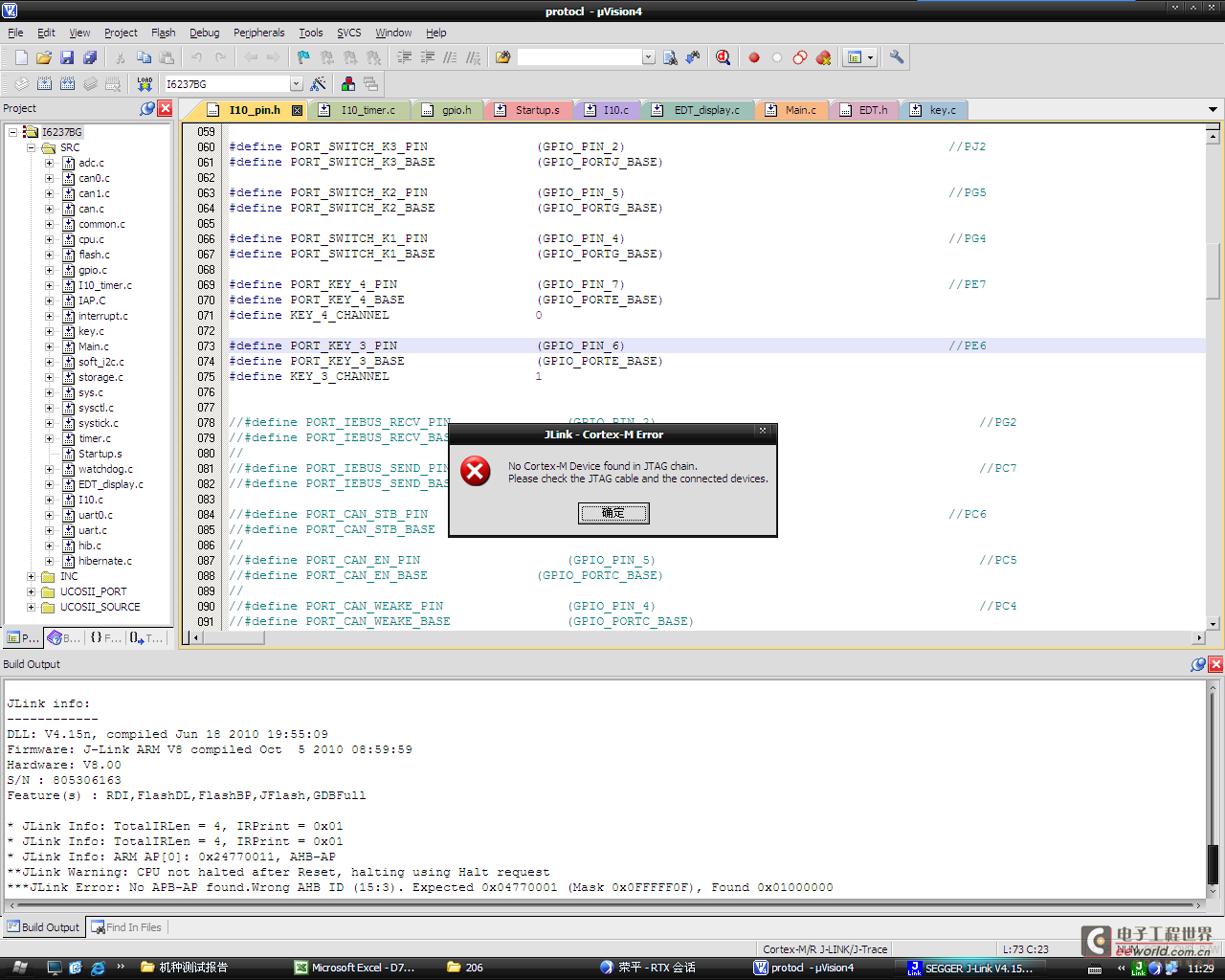Open Manage Components colored blocks icon
The image size is (1225, 980).
pos(348,84)
